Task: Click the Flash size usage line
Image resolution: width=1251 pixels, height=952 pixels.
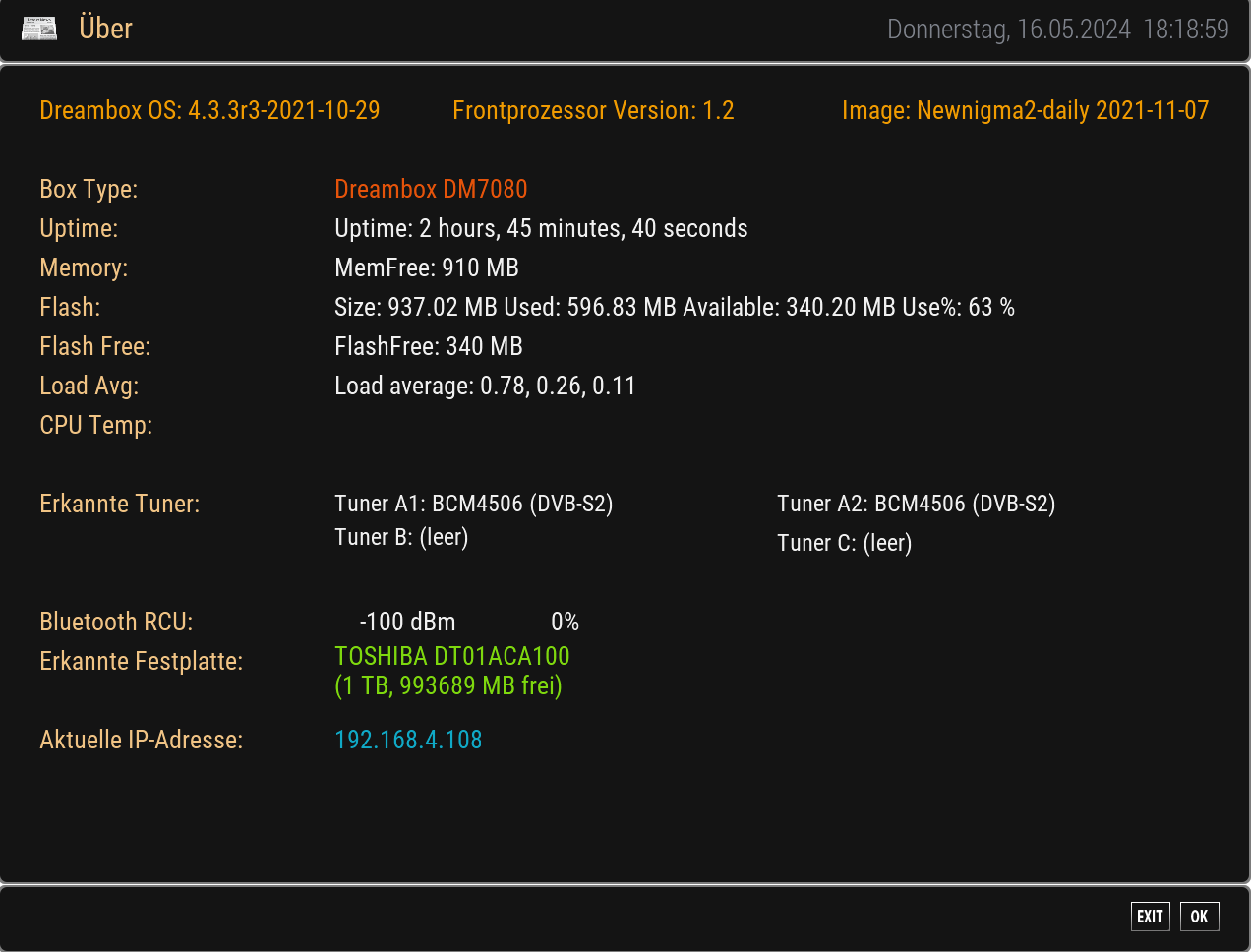Action: (674, 307)
